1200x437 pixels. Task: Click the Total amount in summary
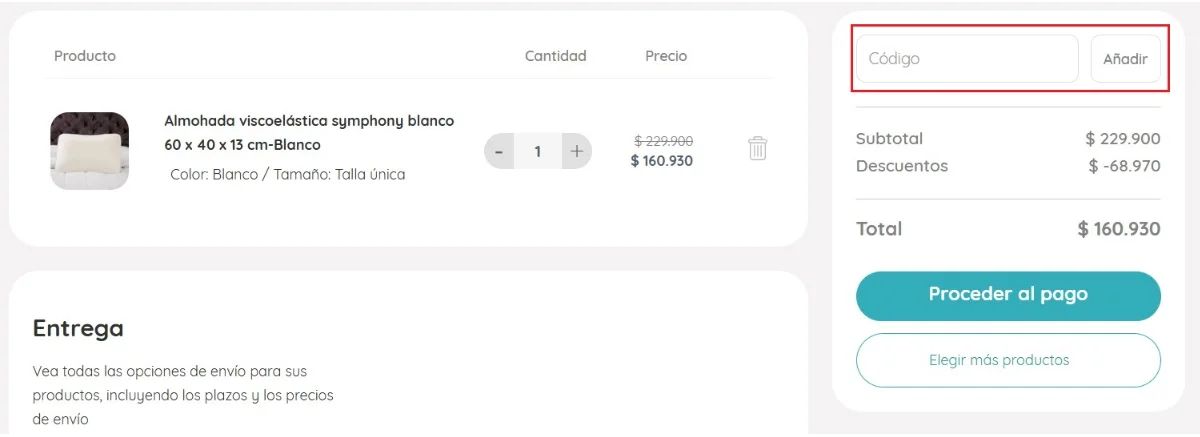pyautogui.click(x=1119, y=229)
